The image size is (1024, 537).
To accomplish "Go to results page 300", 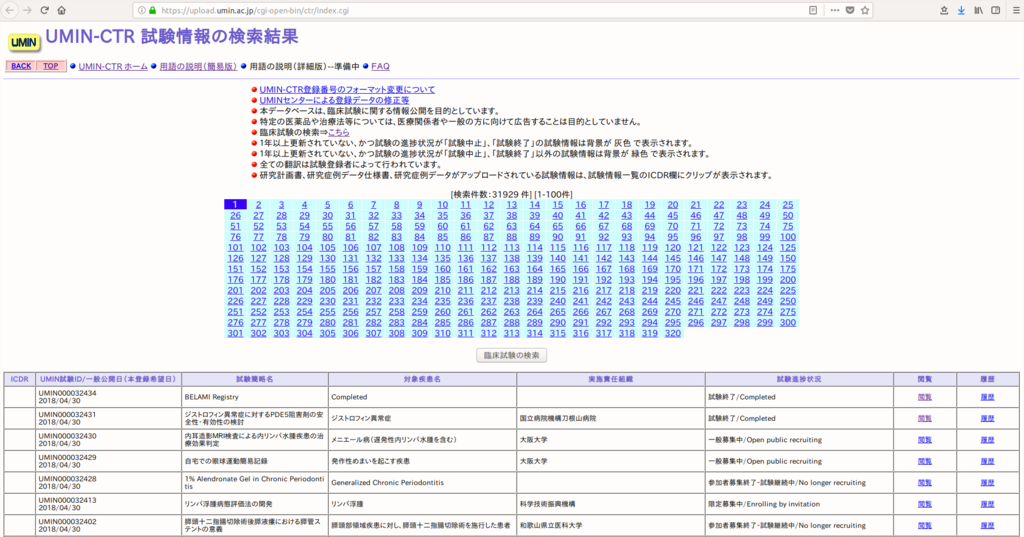I will (788, 323).
